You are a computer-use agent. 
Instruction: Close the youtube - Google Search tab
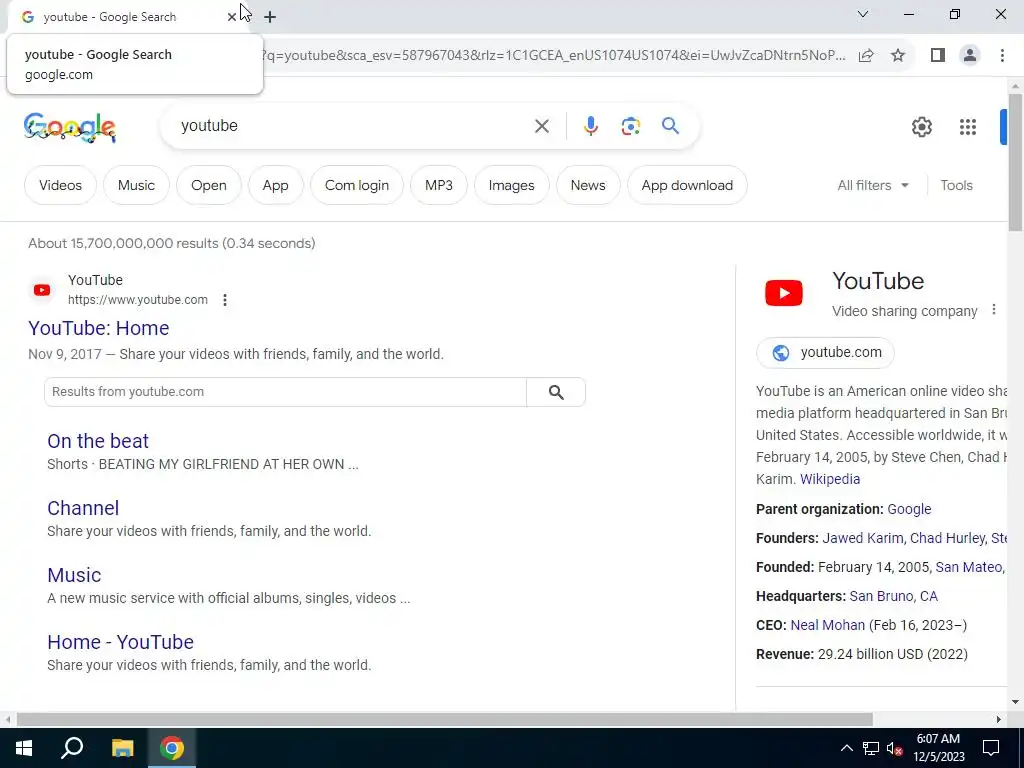click(x=231, y=17)
